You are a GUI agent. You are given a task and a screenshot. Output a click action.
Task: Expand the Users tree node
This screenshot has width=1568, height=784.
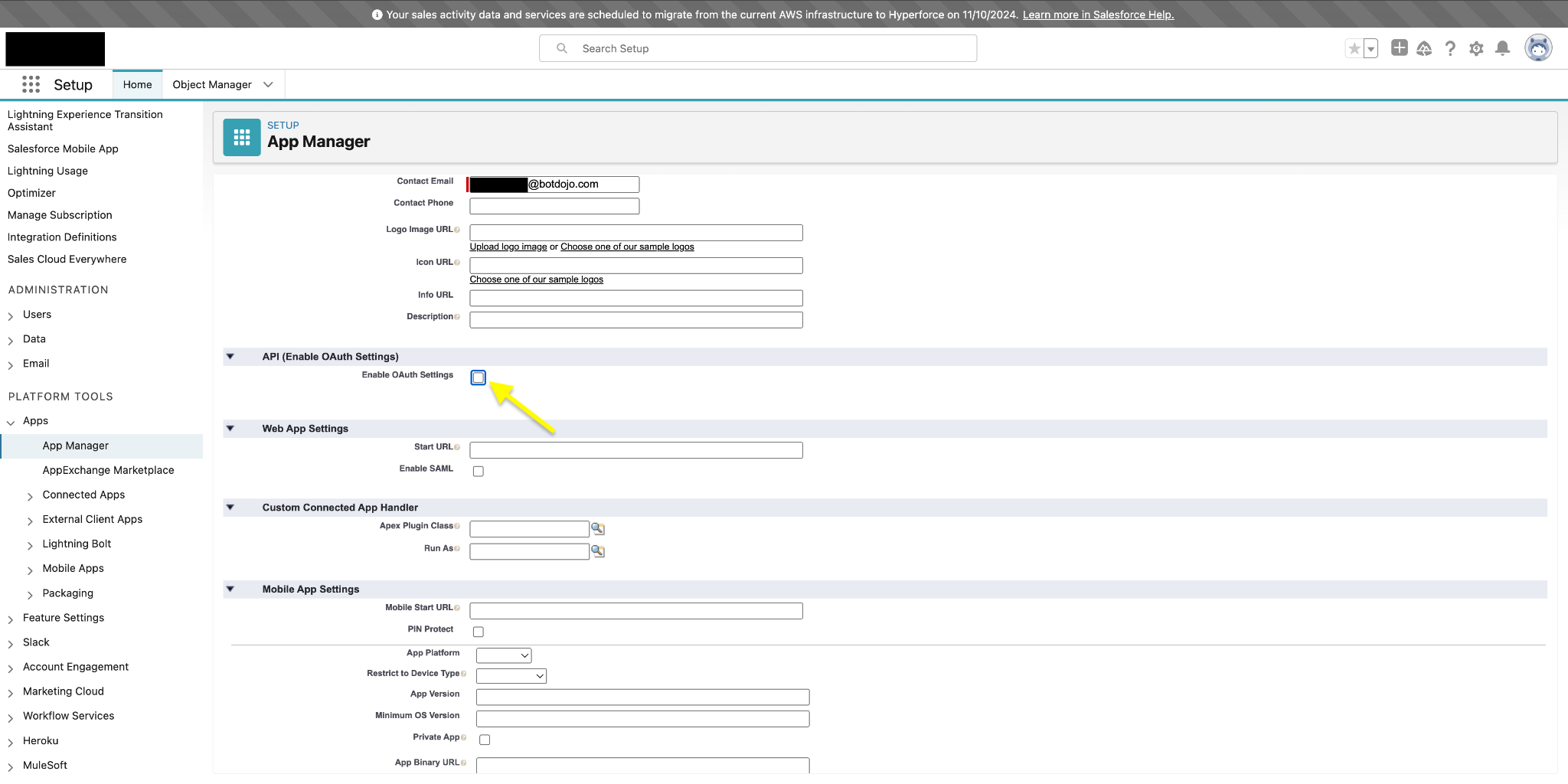11,315
